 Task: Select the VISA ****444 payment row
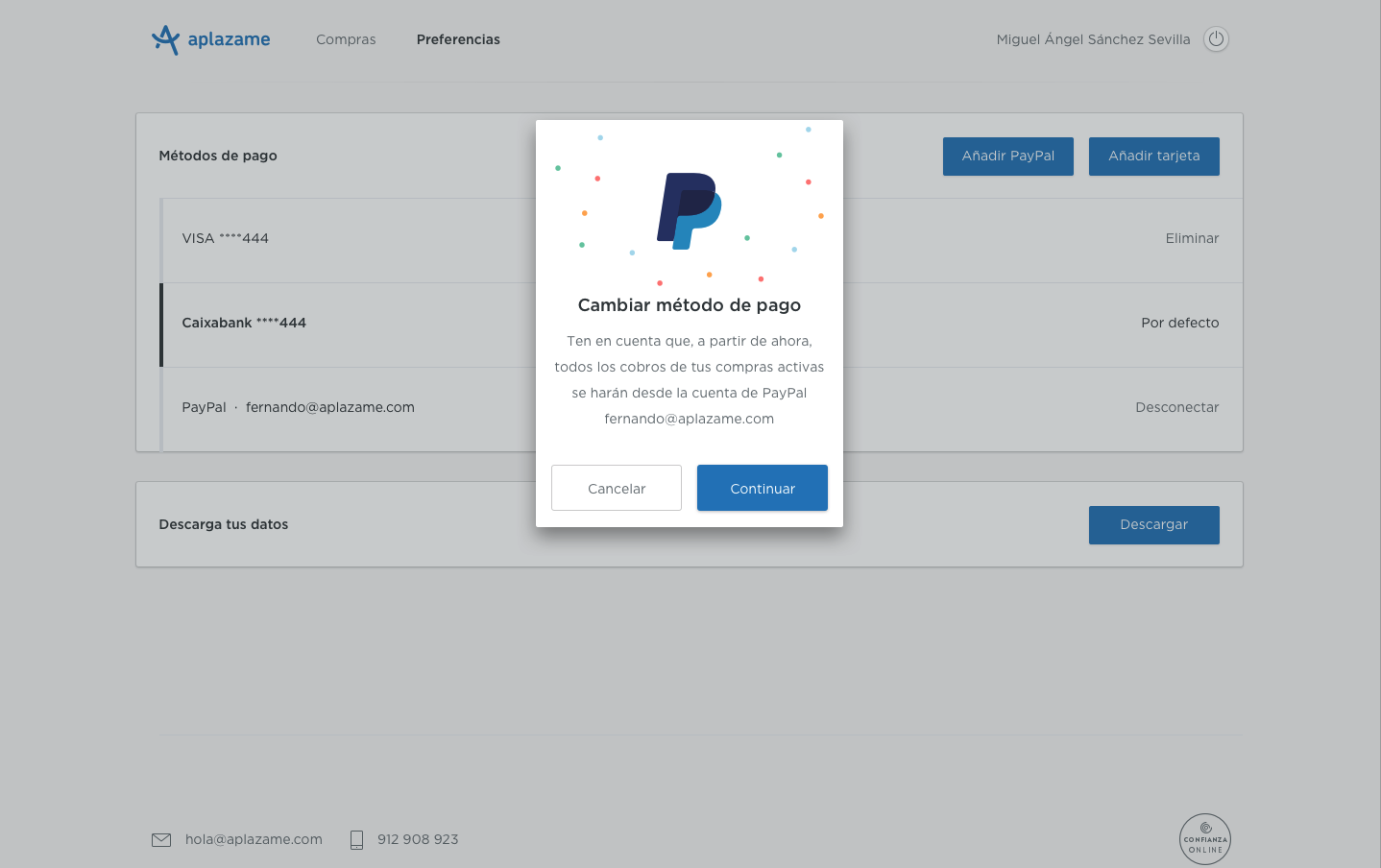click(x=701, y=240)
